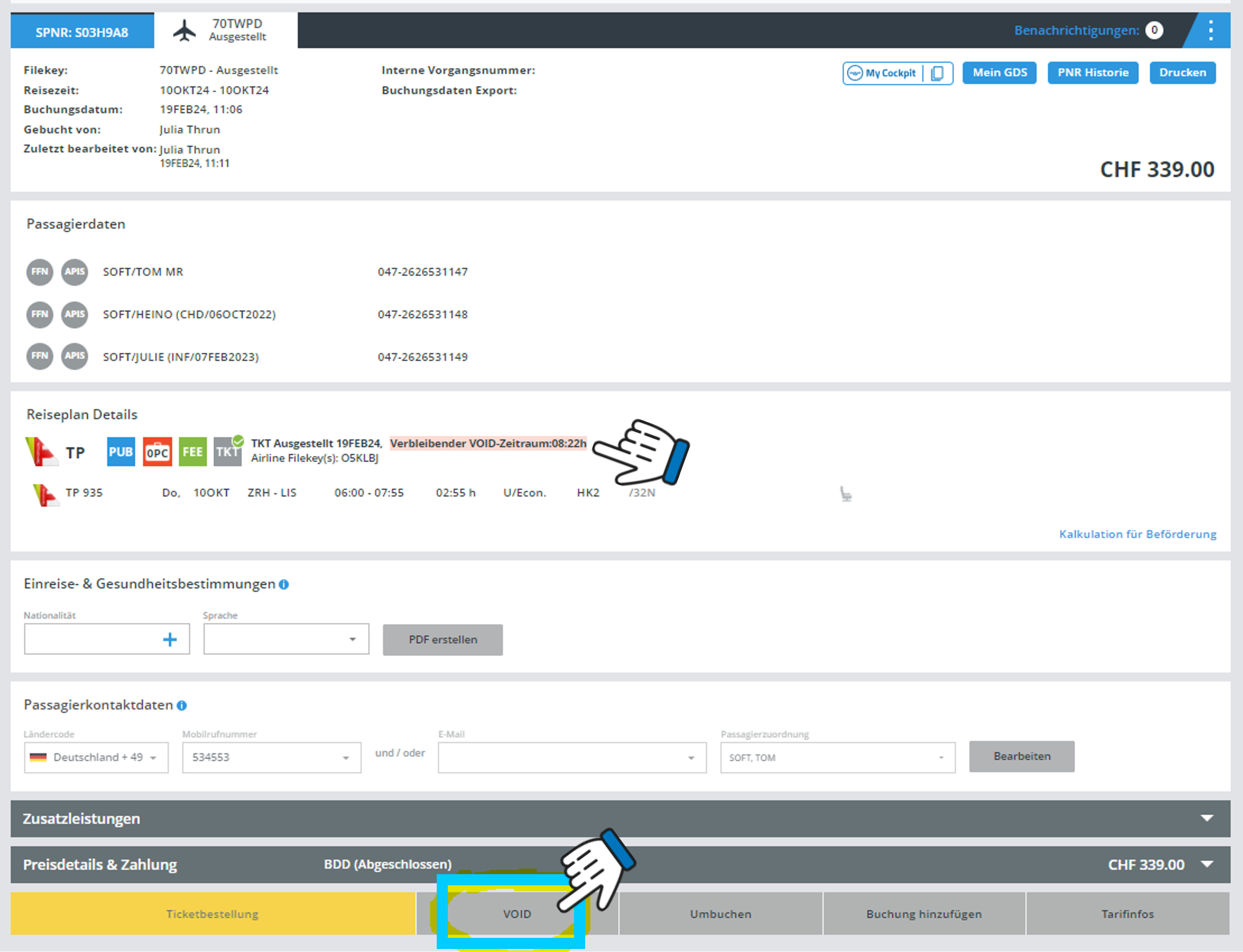Click the TKT ticket status icon
This screenshot has height=952, width=1243.
point(227,452)
